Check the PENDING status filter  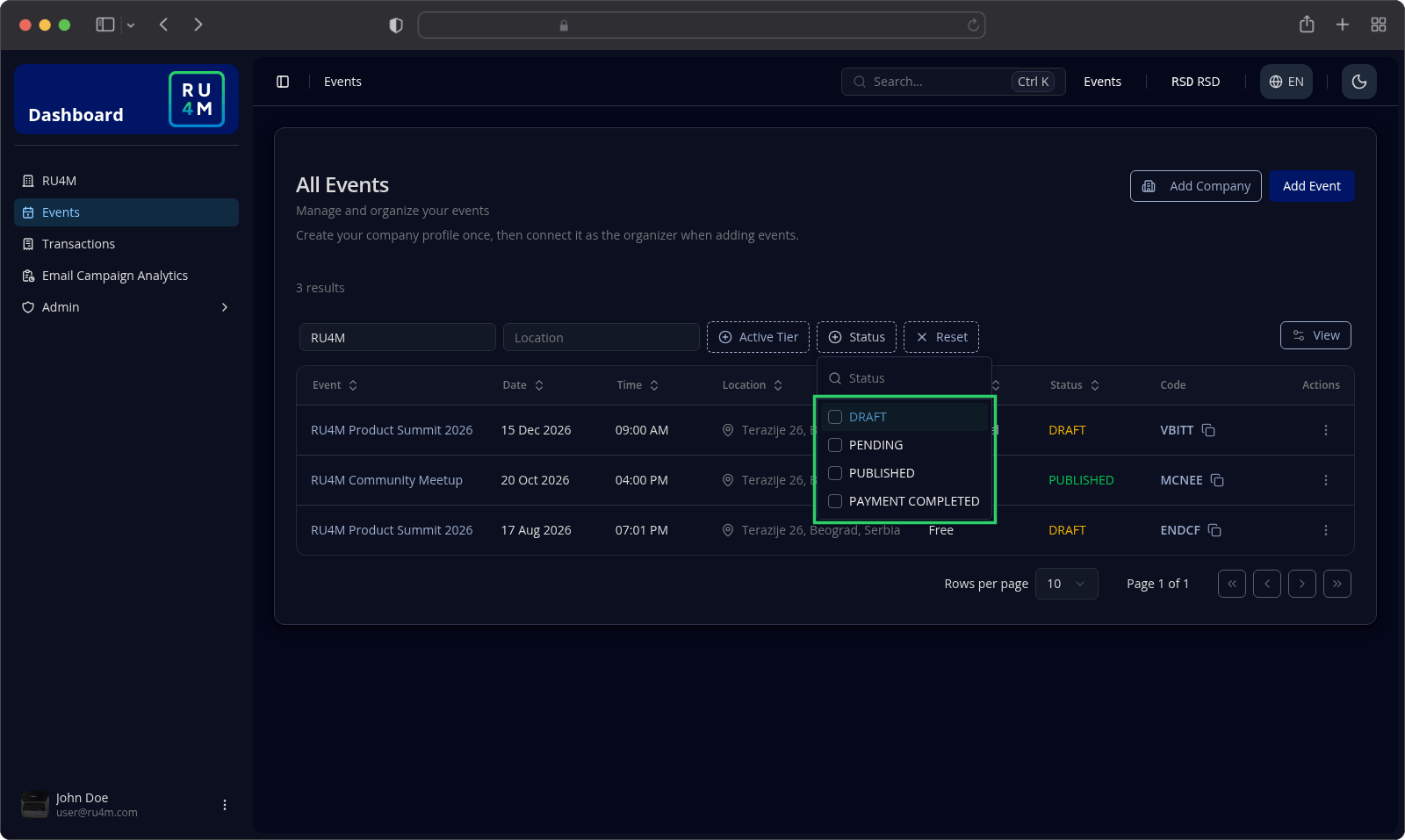point(835,445)
